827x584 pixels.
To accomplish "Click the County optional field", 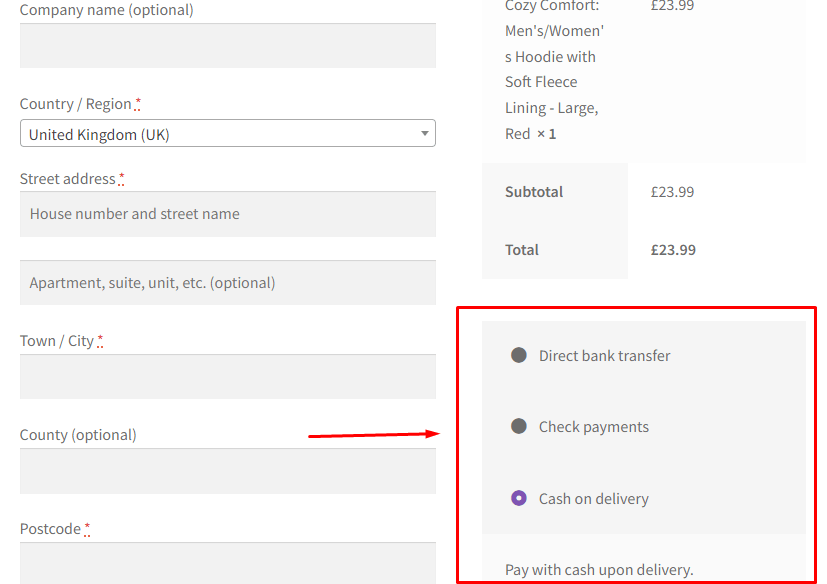I will (x=227, y=472).
